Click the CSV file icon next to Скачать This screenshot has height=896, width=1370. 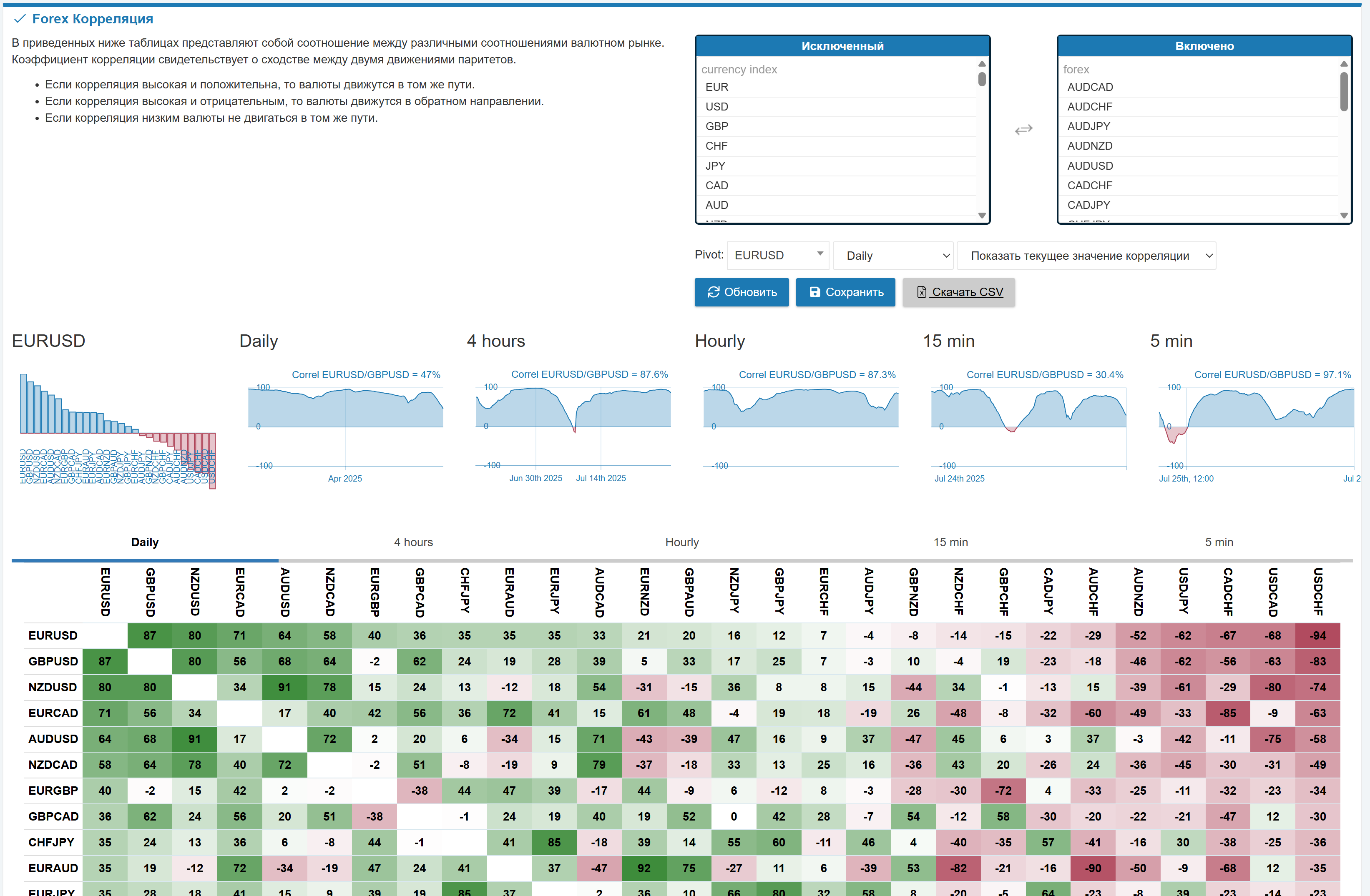pos(922,292)
